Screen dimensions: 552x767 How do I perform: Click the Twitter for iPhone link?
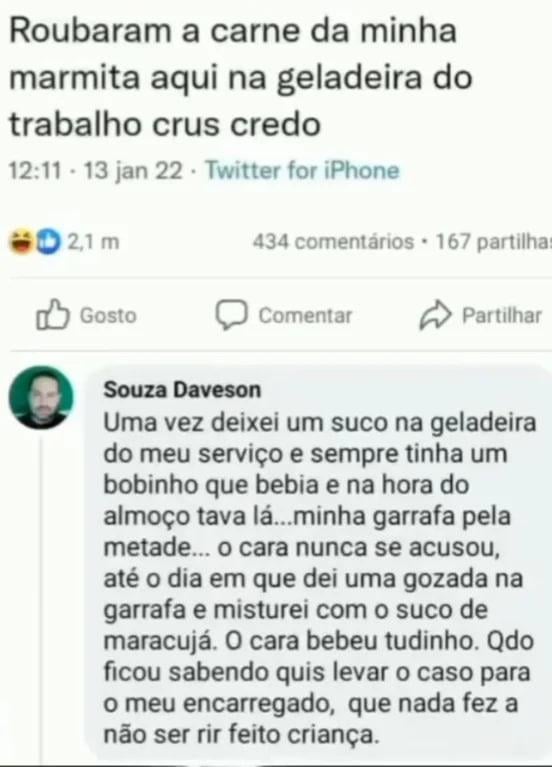tap(302, 170)
